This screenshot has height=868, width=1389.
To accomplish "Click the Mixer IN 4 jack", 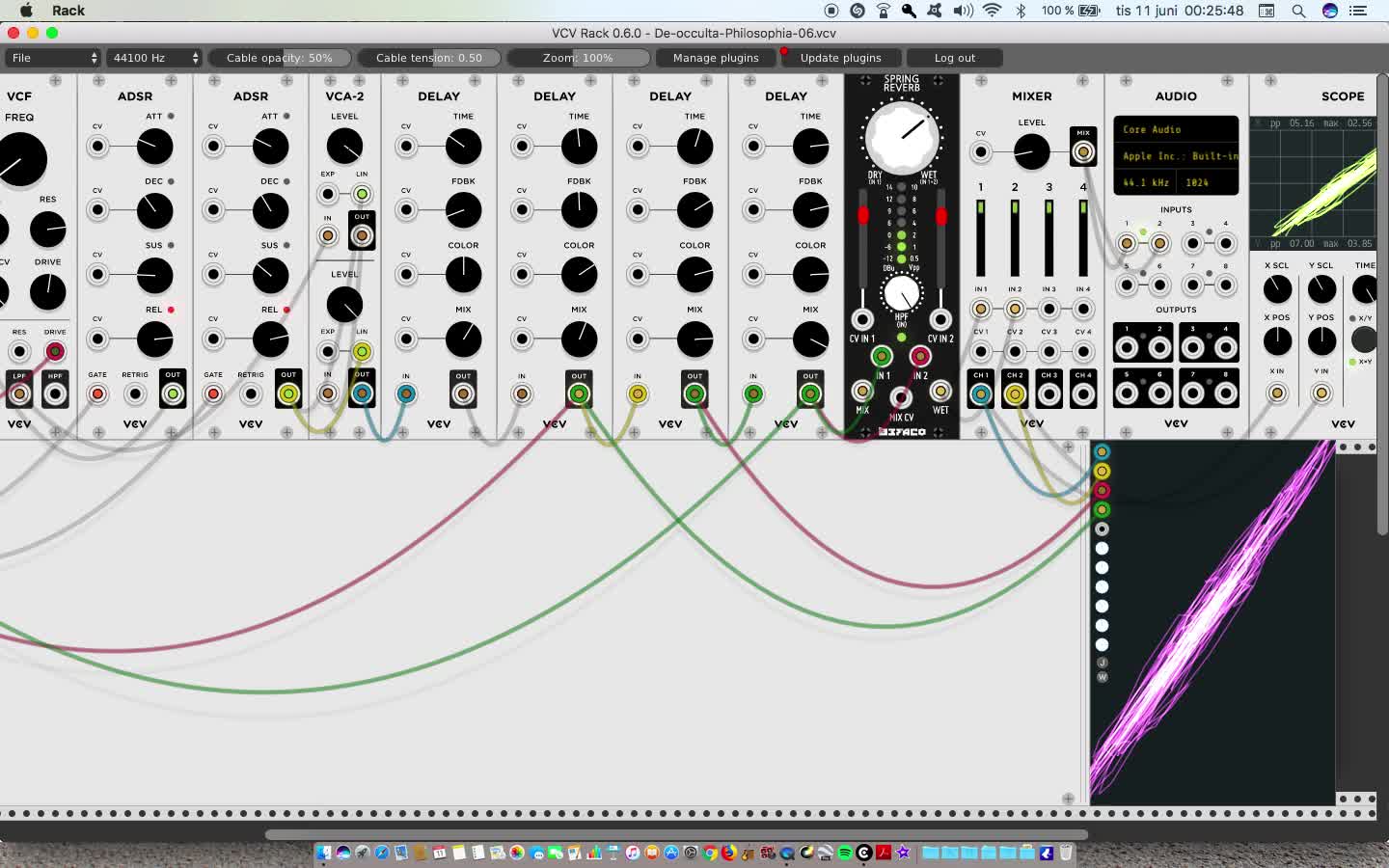I will point(1083,309).
